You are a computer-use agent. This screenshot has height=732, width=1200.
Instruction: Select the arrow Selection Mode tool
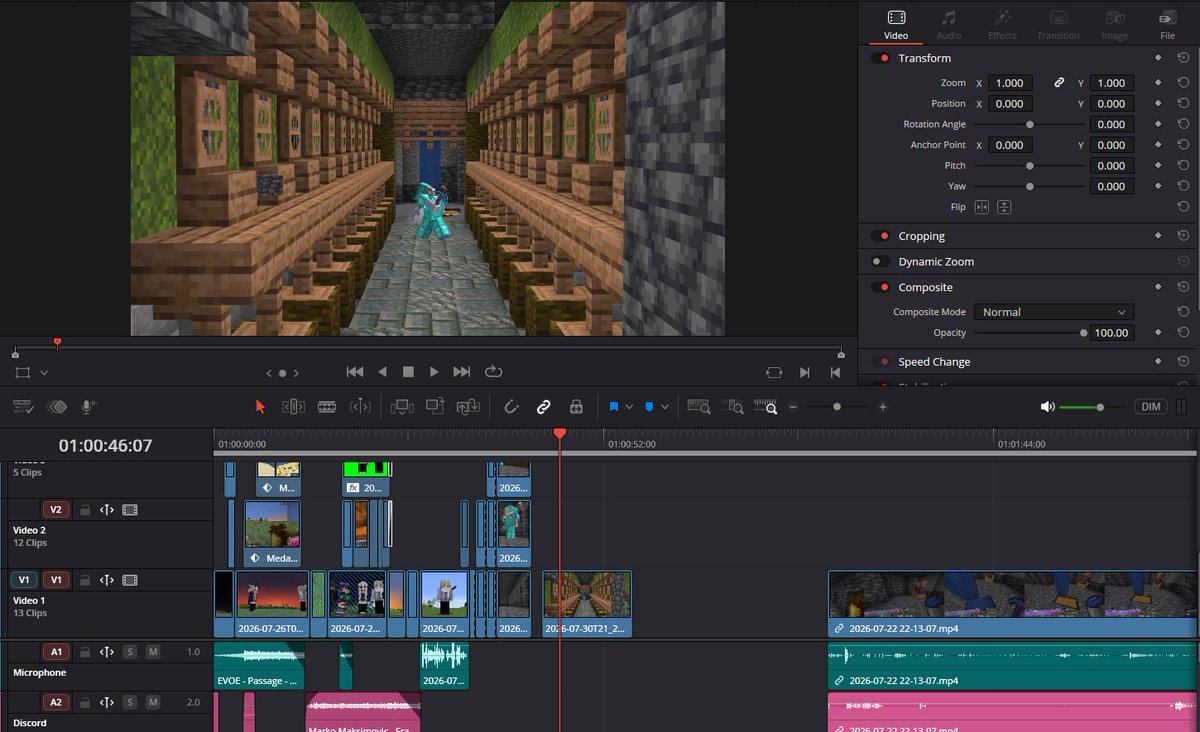260,407
